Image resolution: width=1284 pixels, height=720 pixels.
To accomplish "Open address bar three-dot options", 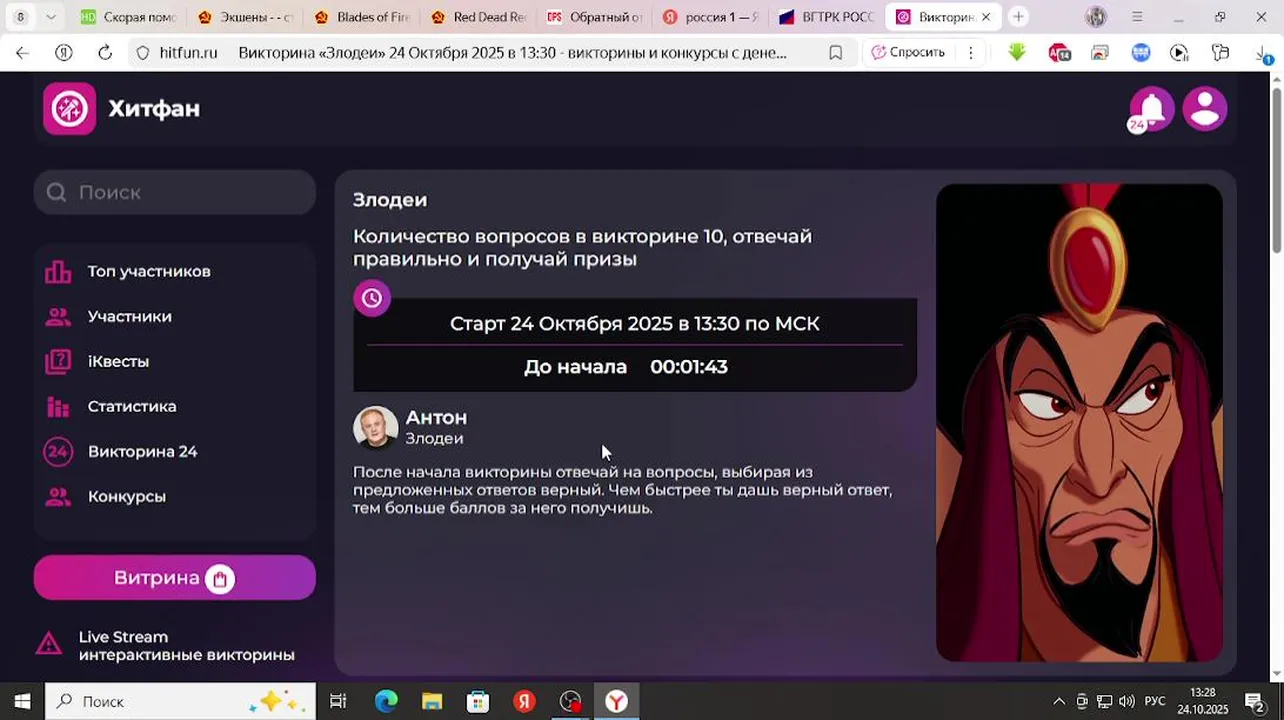I will 970,53.
